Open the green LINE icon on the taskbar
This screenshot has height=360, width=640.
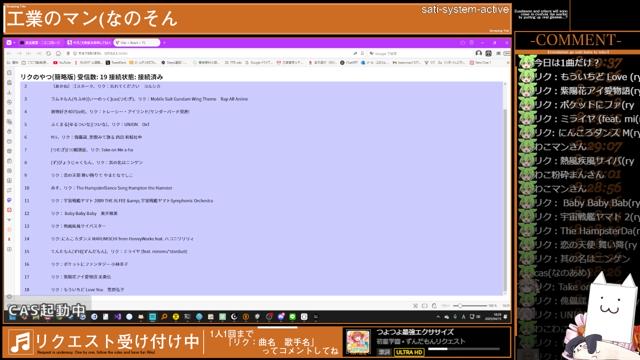292,316
